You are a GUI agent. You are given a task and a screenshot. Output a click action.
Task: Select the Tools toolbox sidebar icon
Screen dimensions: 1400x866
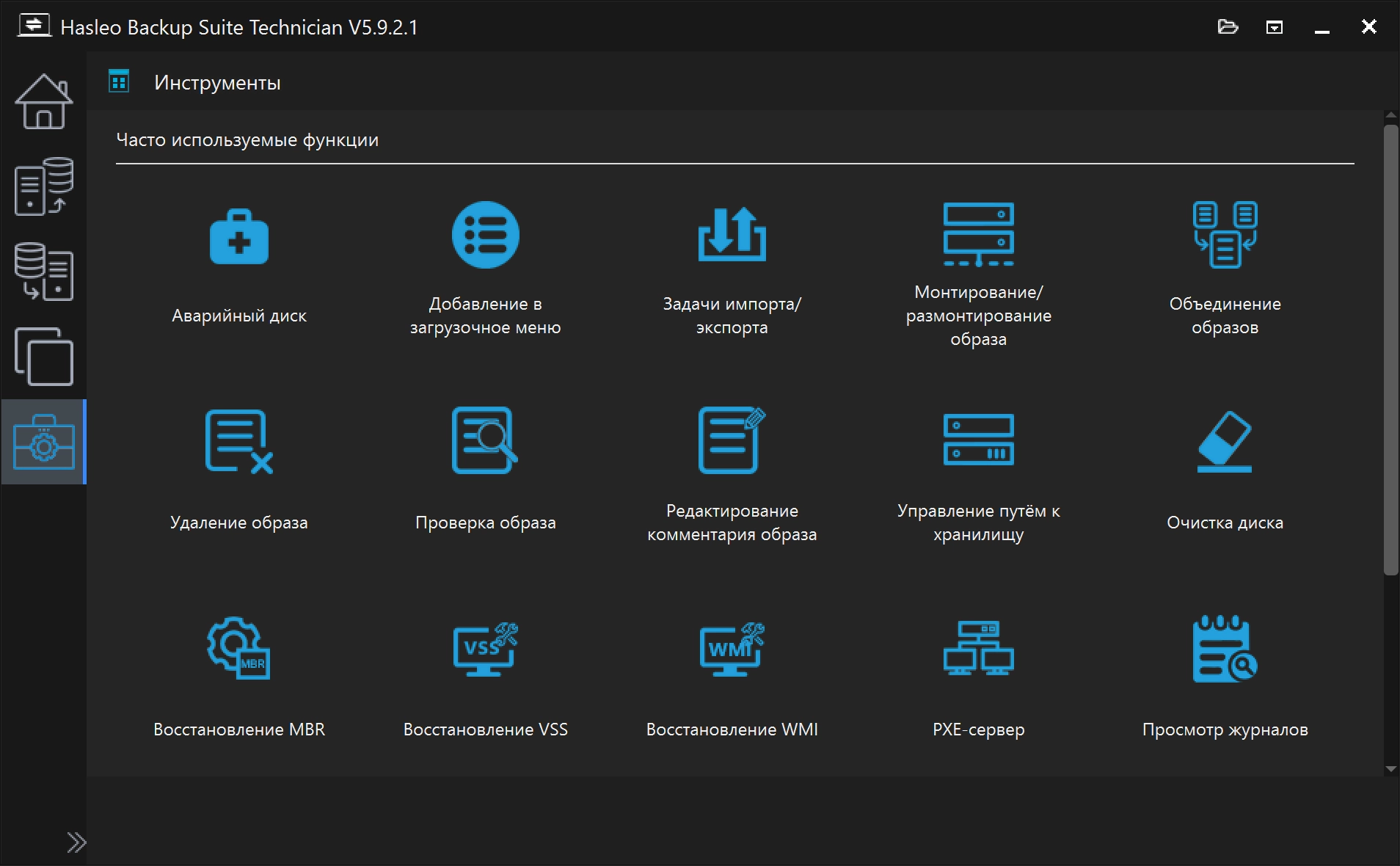(x=44, y=442)
